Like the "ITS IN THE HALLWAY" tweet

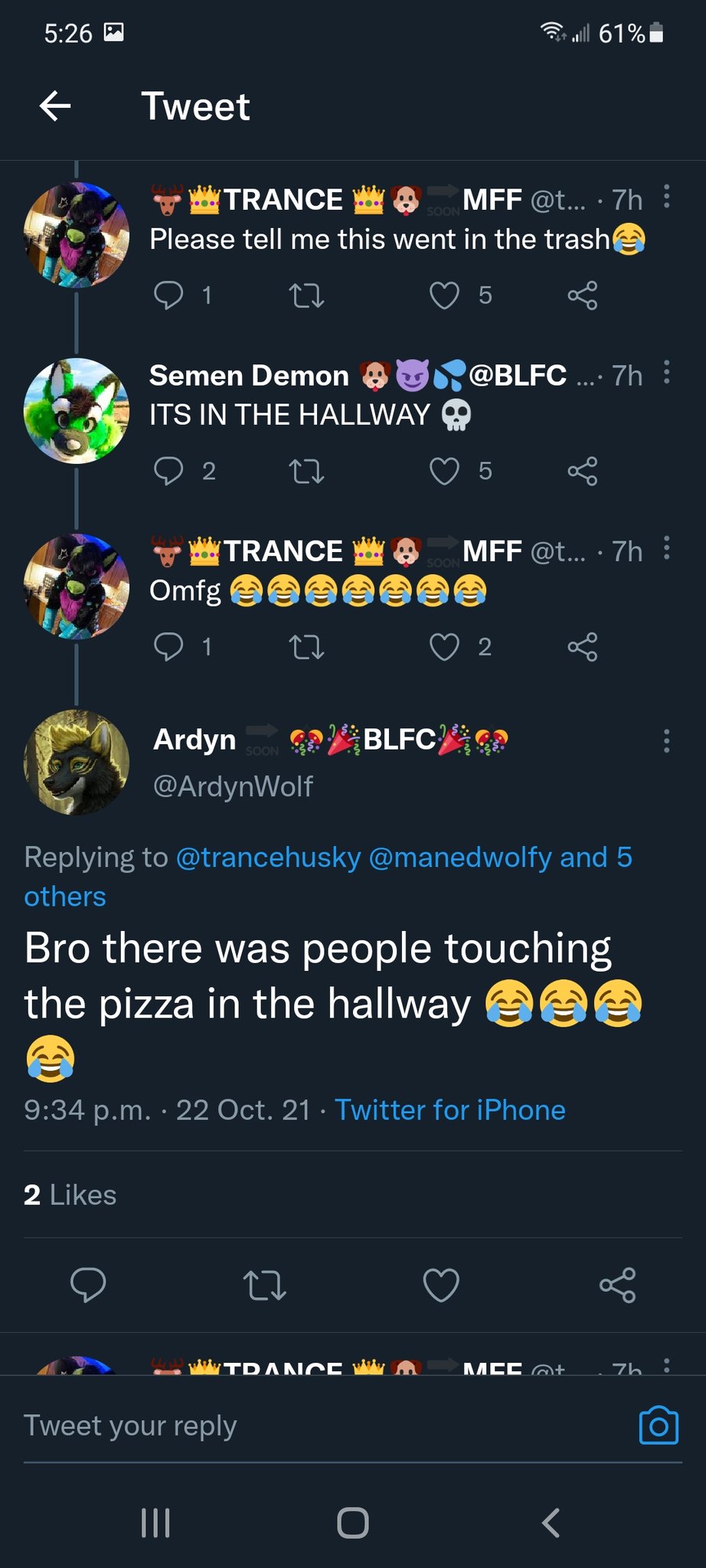click(x=444, y=471)
